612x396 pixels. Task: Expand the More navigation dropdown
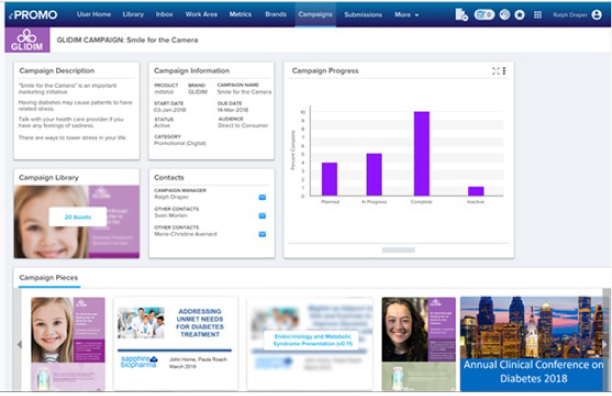point(406,15)
